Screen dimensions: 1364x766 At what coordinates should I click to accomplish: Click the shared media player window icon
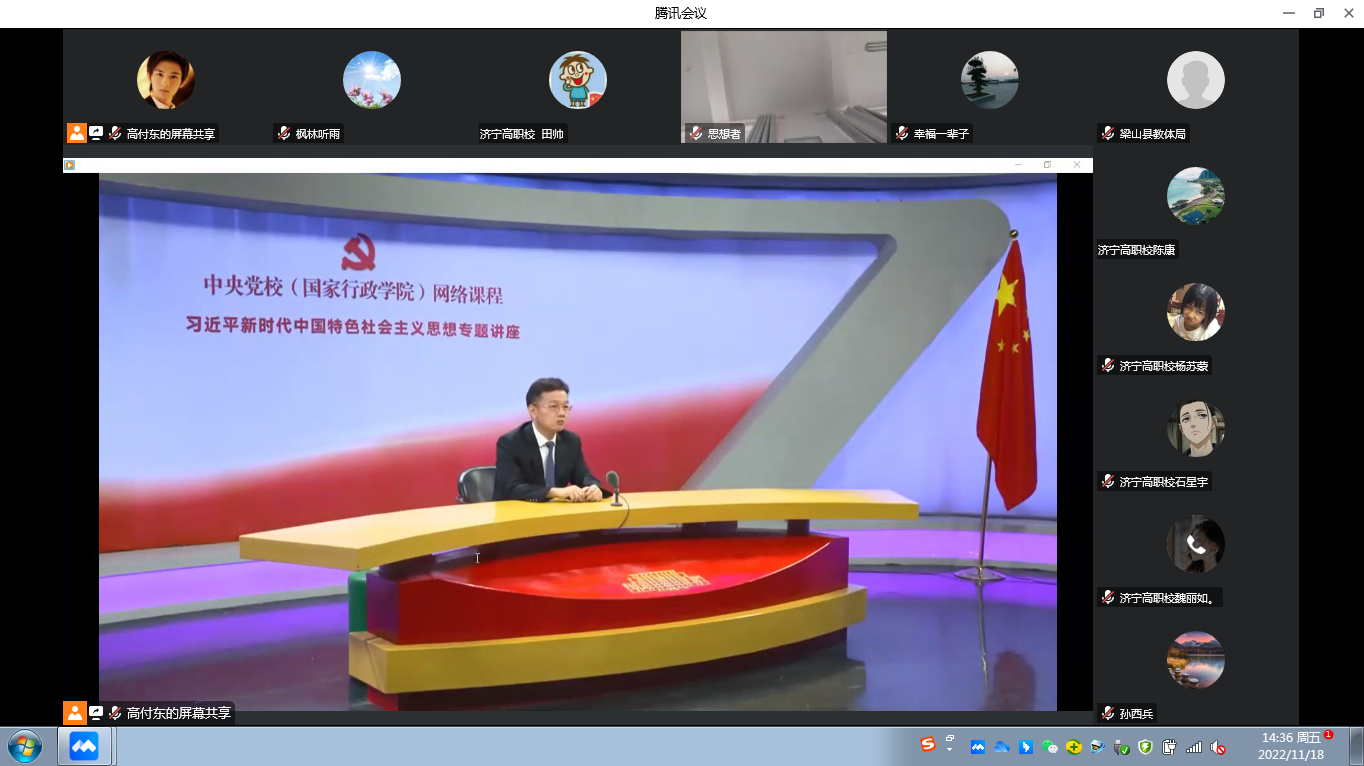[x=70, y=165]
